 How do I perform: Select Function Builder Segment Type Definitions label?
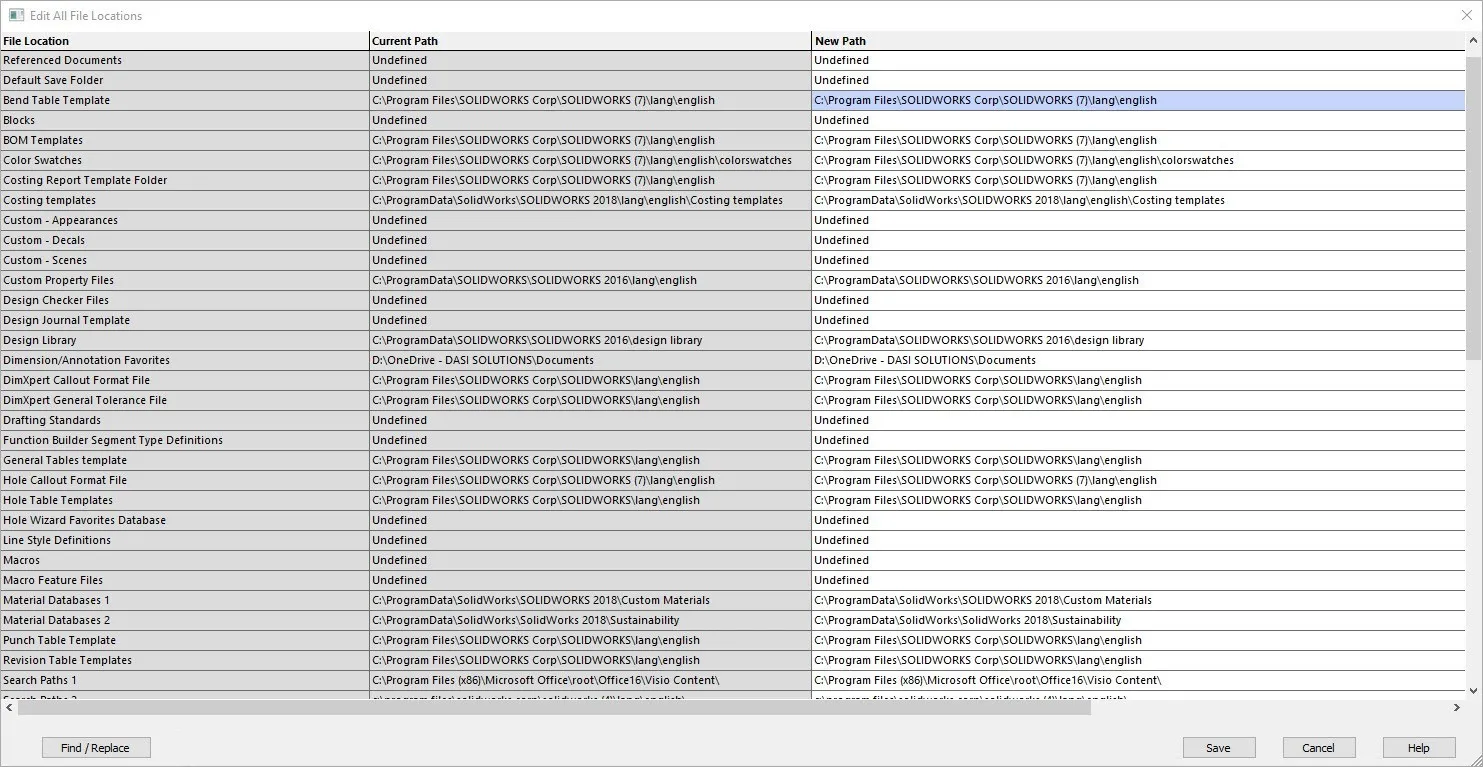tap(185, 440)
